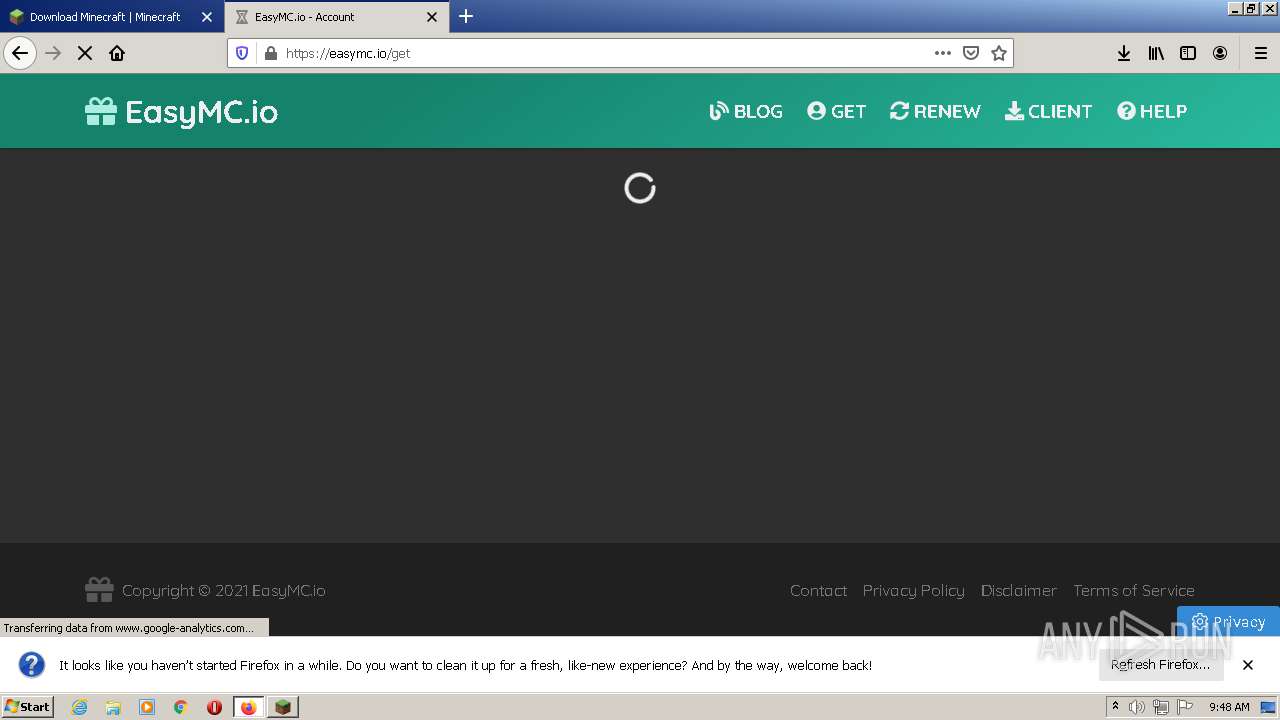Open the media player taskbar icon
This screenshot has height=720, width=1280.
coord(147,707)
